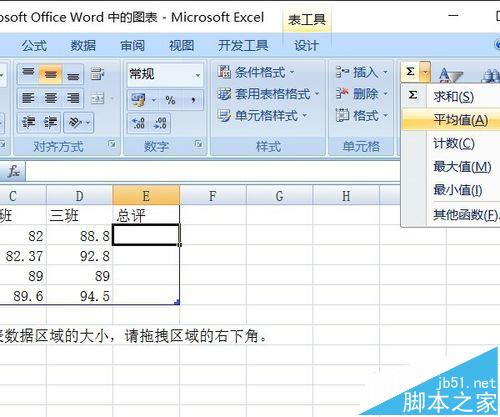Image resolution: width=500 pixels, height=417 pixels.
Task: Select bottom align icon
Action: point(73,74)
